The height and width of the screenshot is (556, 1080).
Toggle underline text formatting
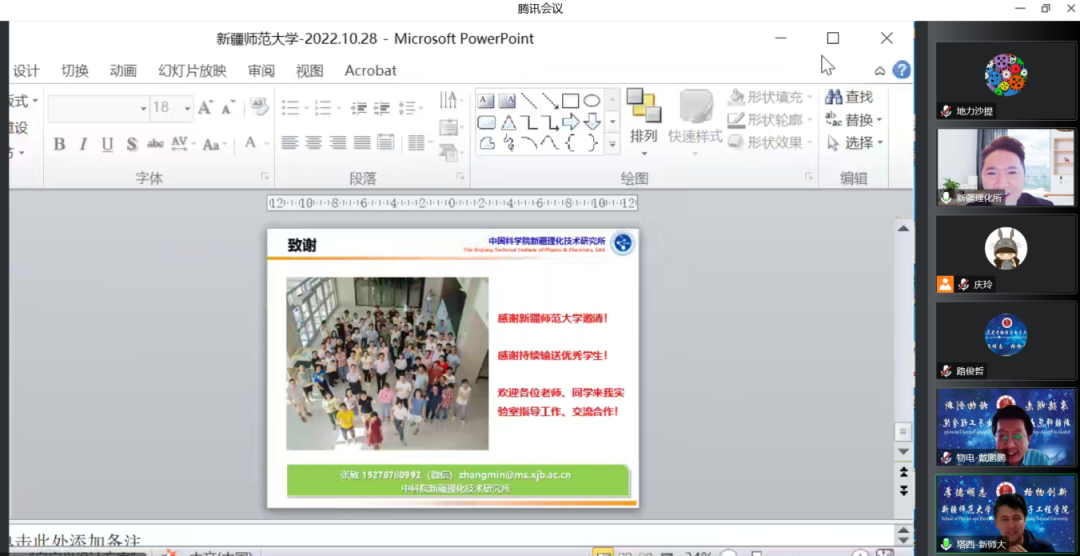107,144
